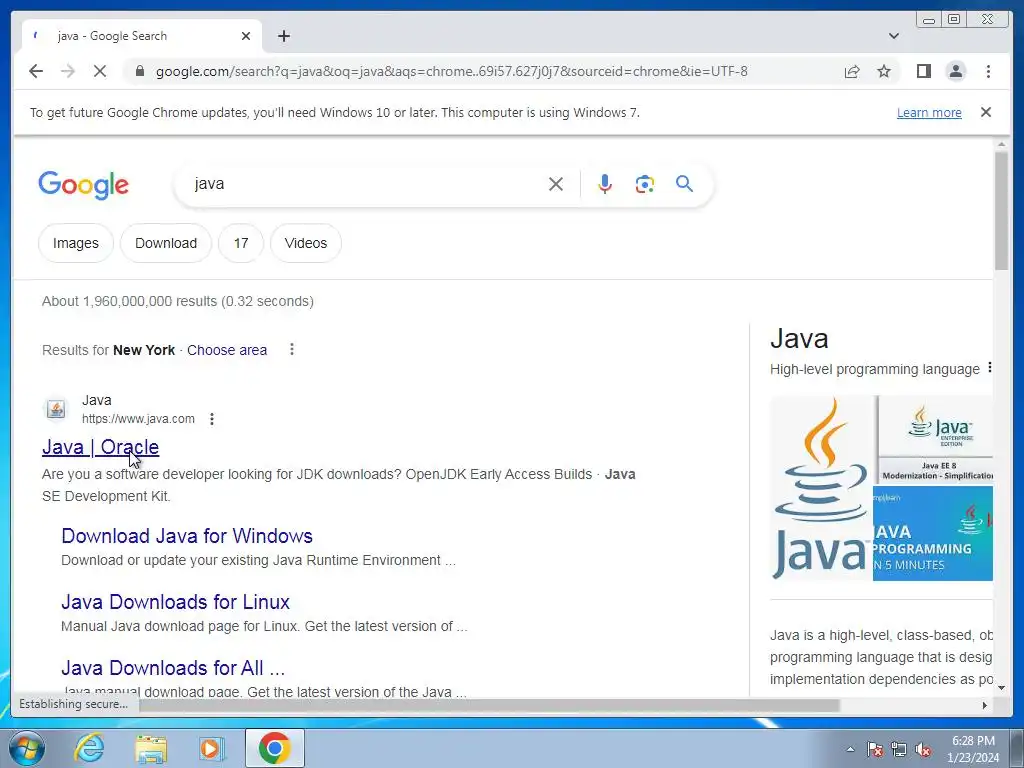Open Windows Explorer folder icon in taskbar
This screenshot has width=1024, height=768.
151,748
